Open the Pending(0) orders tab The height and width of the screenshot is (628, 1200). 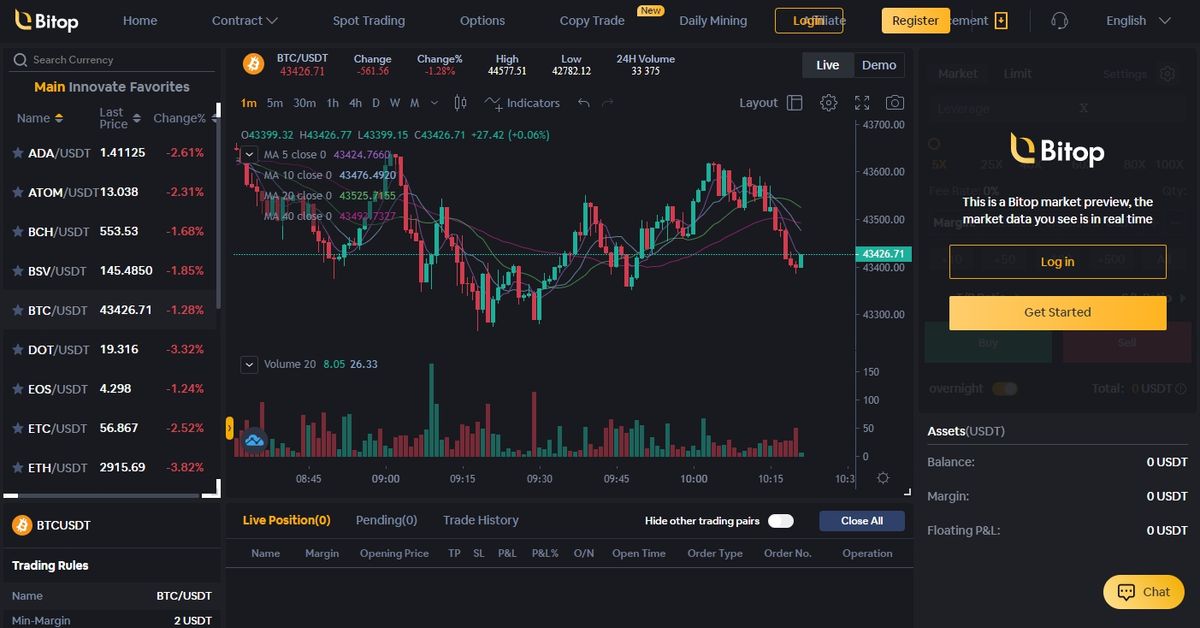tap(386, 520)
